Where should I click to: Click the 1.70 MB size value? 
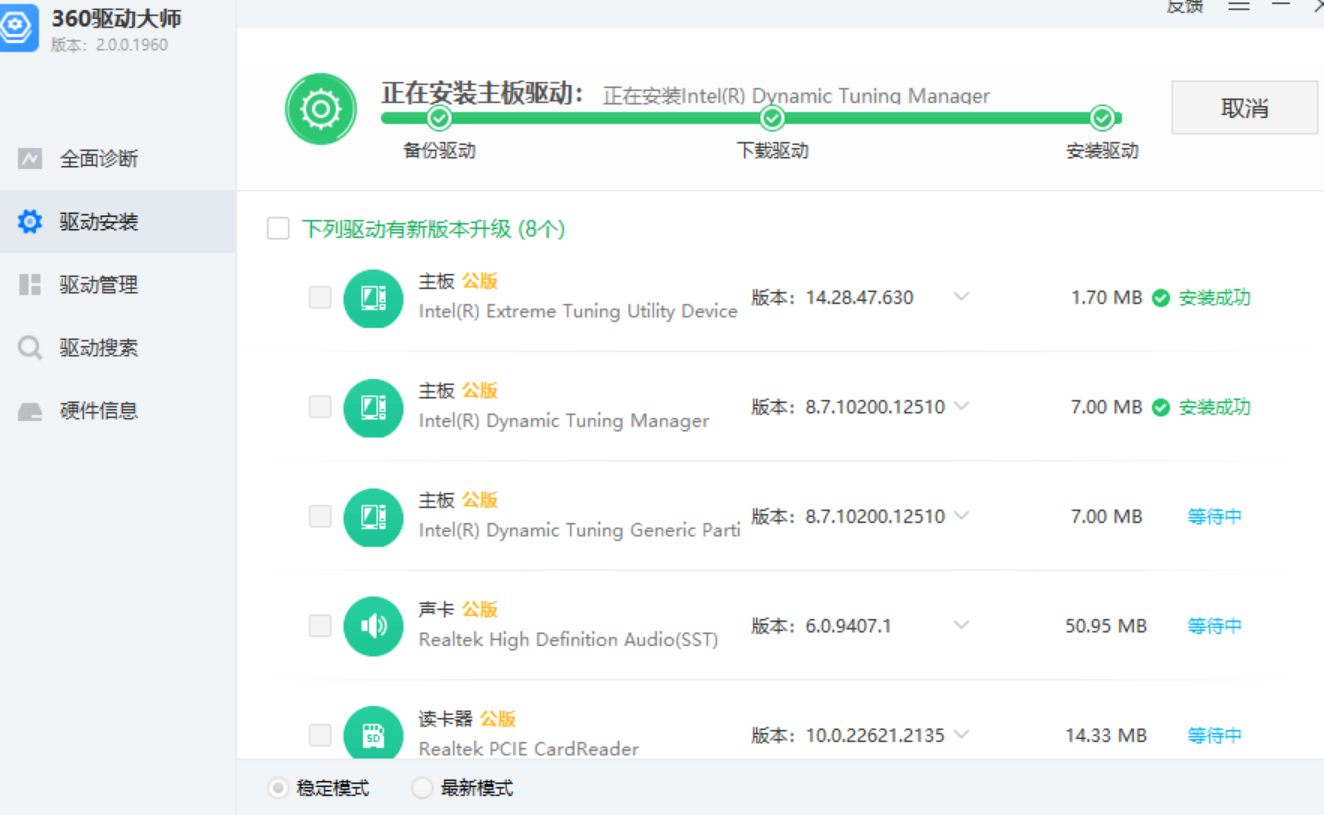[x=1106, y=298]
